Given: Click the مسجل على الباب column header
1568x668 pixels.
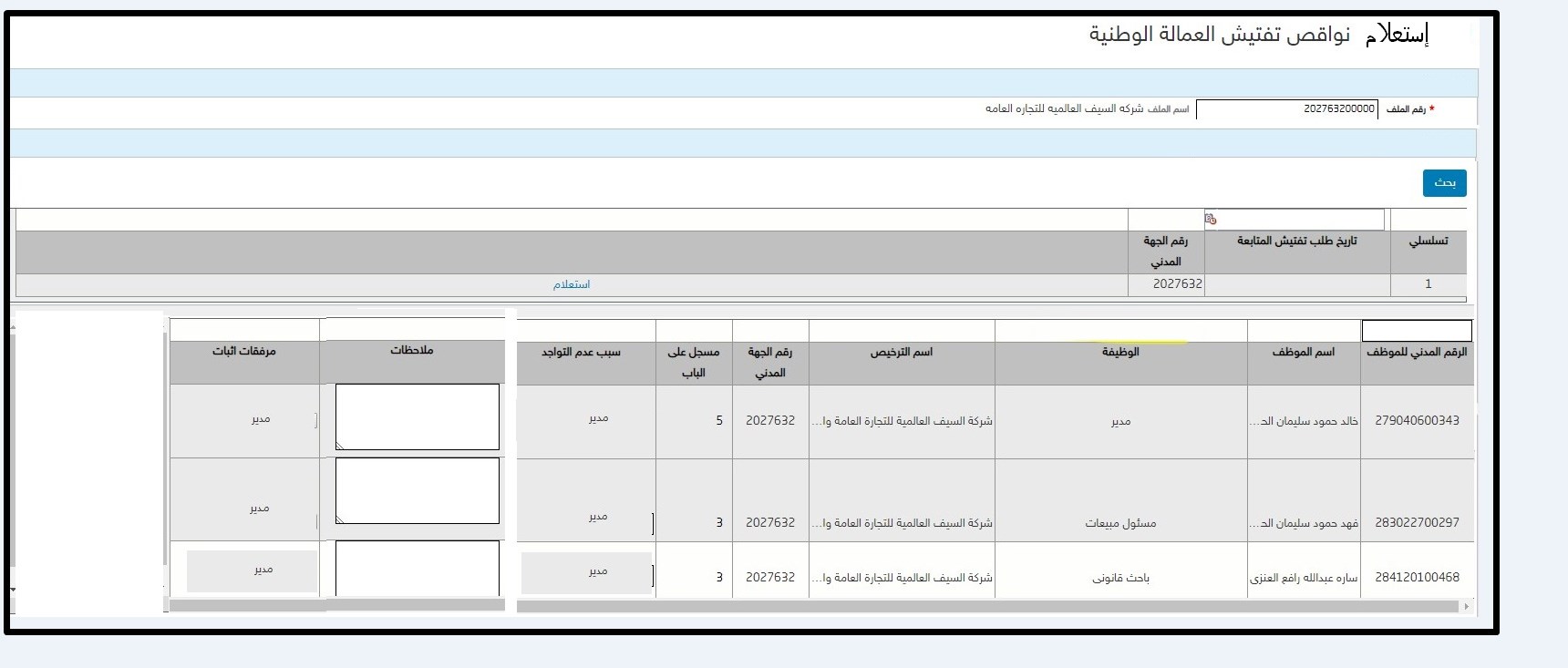Looking at the screenshot, I should [693, 362].
